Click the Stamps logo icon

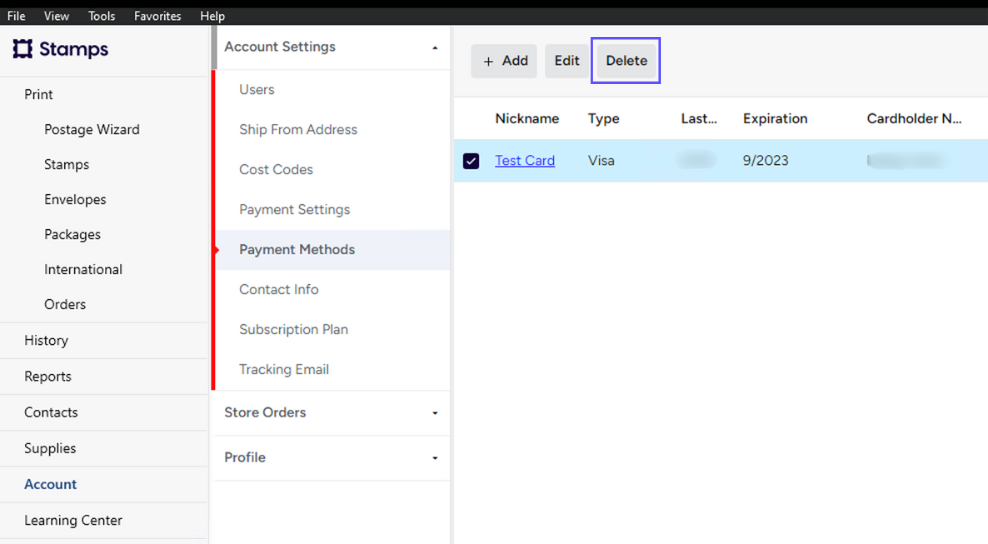23,49
